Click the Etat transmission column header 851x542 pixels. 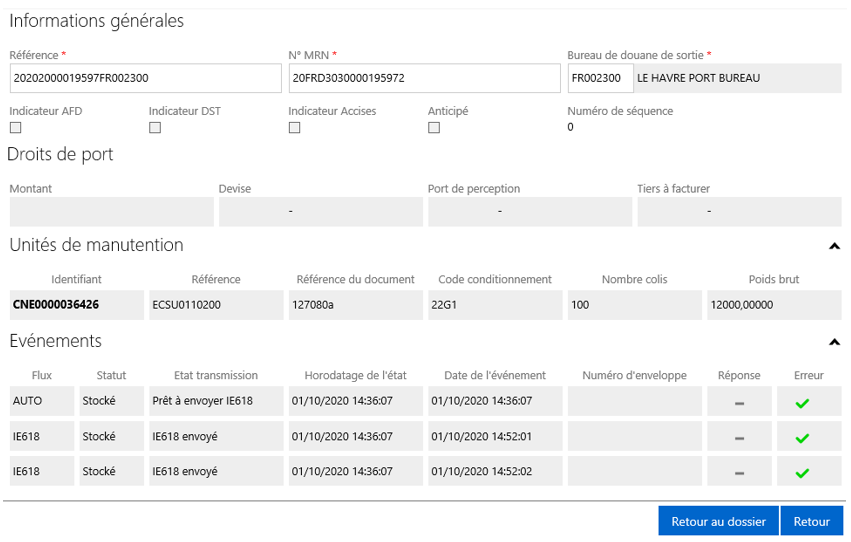click(215, 375)
